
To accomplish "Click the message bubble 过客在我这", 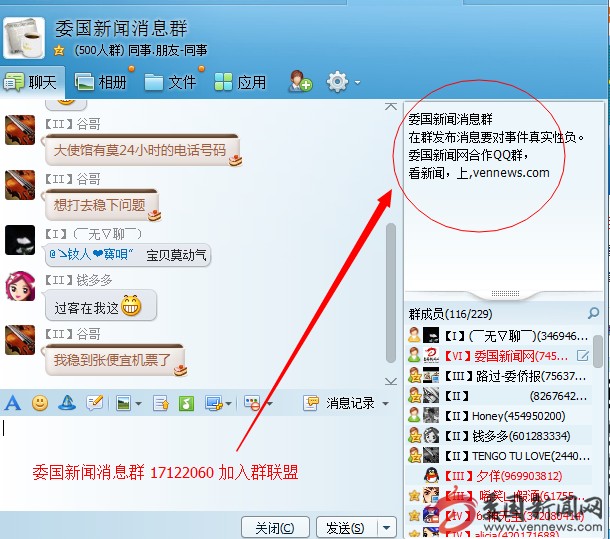I will point(100,306).
